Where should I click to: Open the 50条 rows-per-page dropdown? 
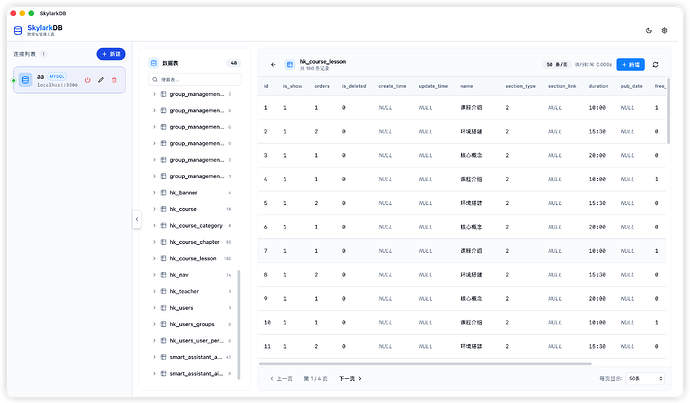pyautogui.click(x=644, y=379)
